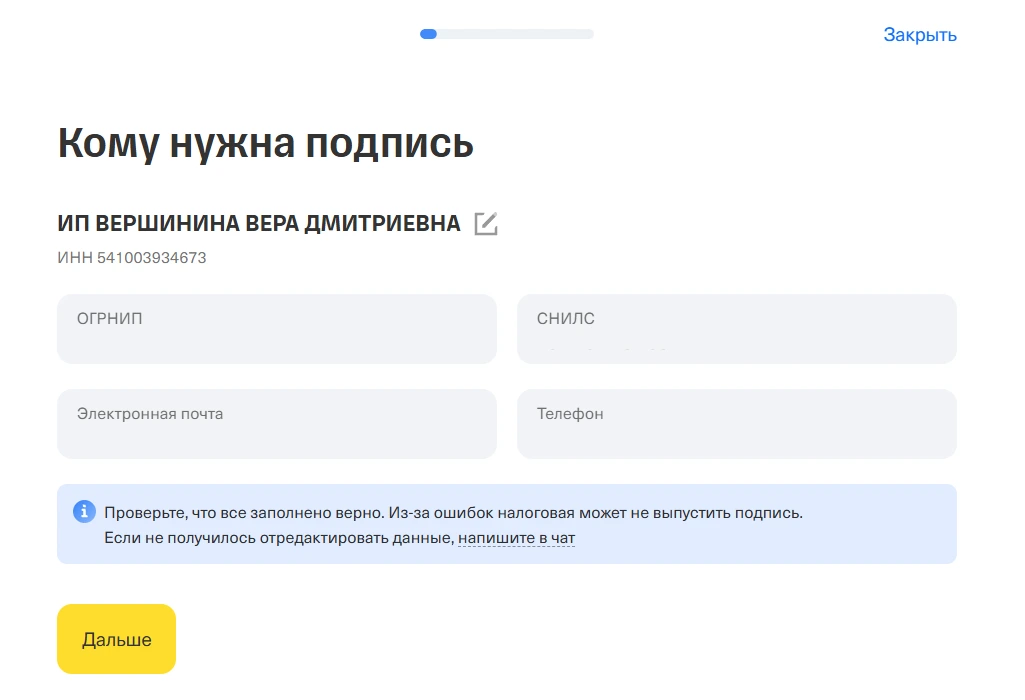Click the Электронная почта label text
This screenshot has width=1025, height=700.
(150, 413)
